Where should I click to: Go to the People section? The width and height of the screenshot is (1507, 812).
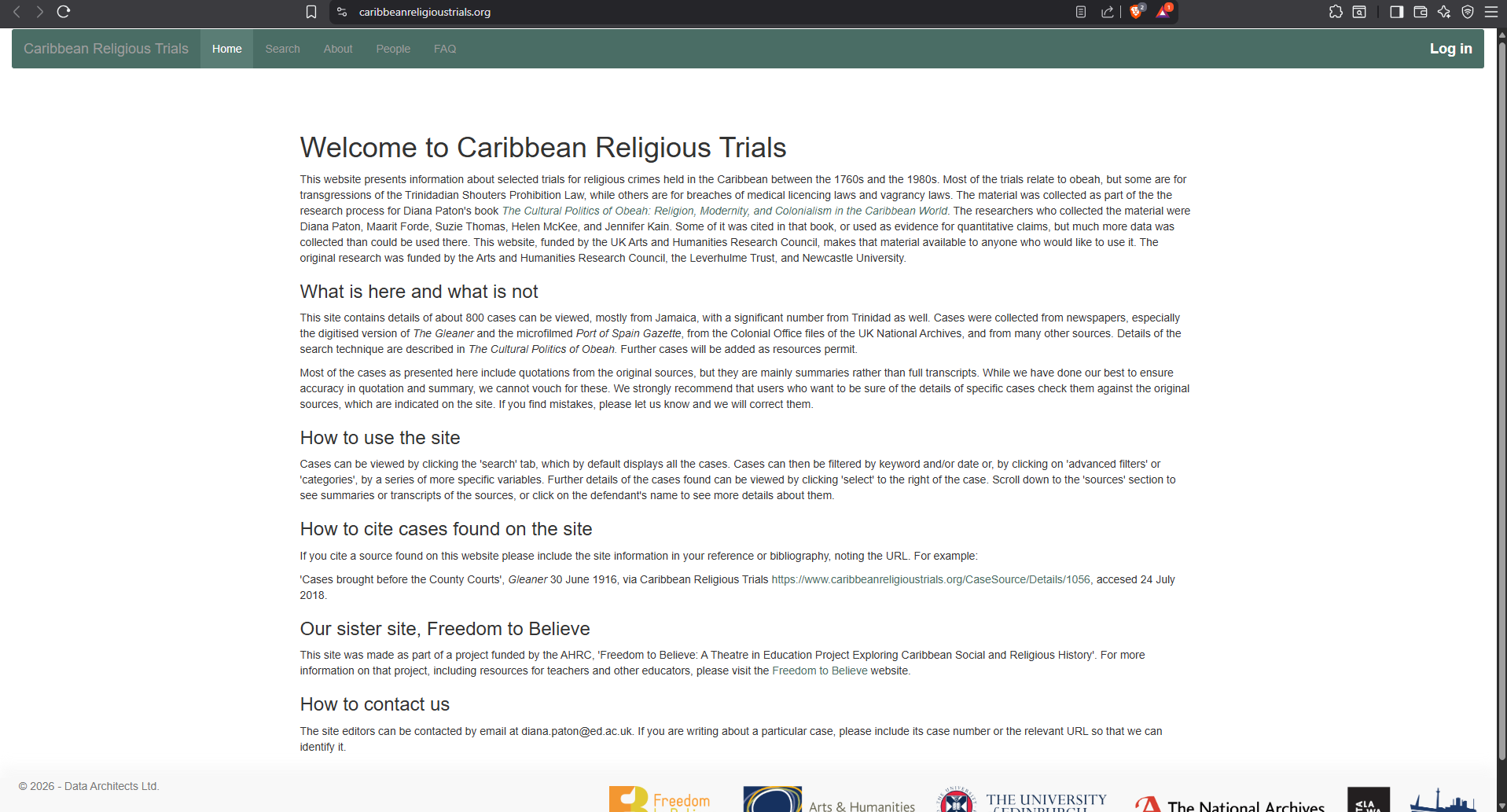click(393, 48)
